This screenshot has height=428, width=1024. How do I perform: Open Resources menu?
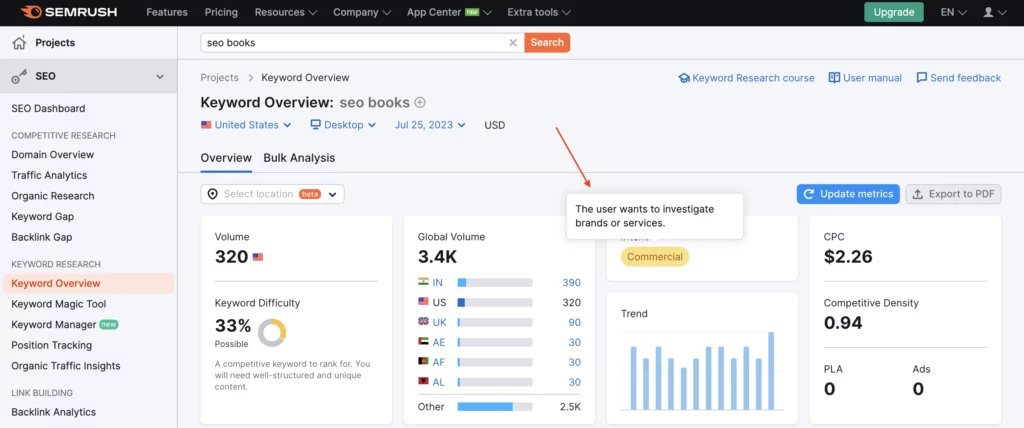[x=286, y=12]
